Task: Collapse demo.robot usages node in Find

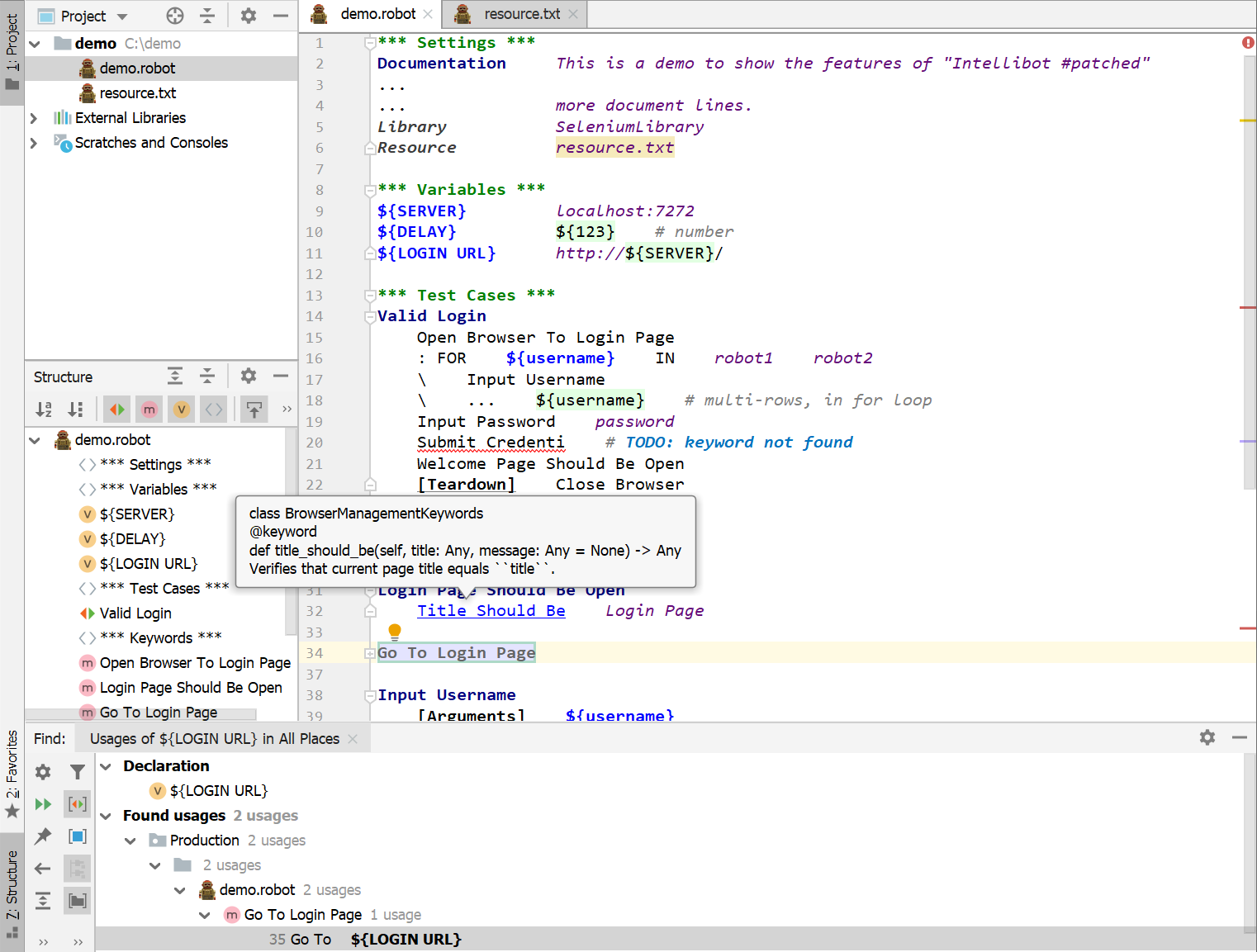Action: click(x=180, y=890)
